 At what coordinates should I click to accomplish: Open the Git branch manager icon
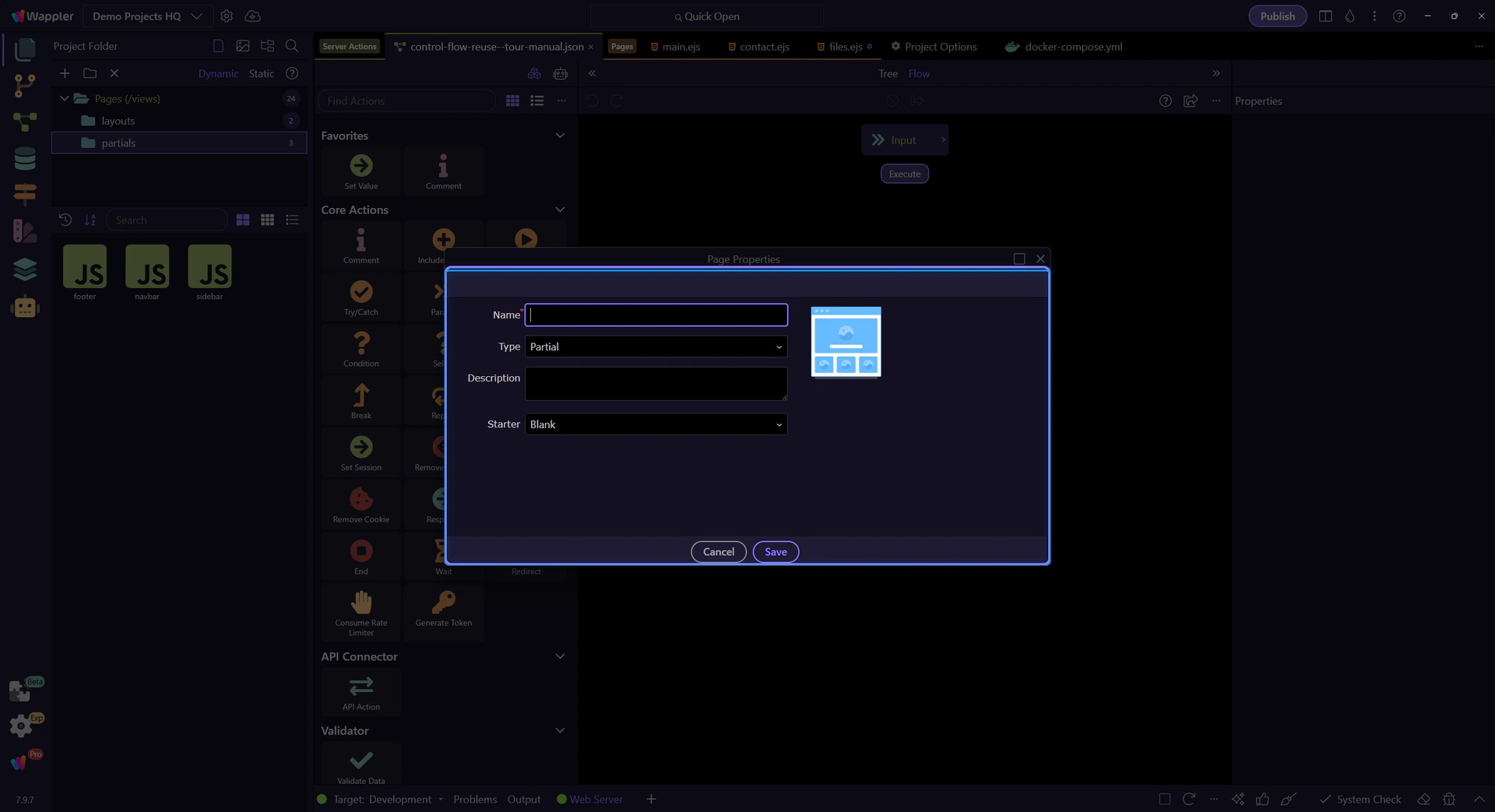[25, 86]
